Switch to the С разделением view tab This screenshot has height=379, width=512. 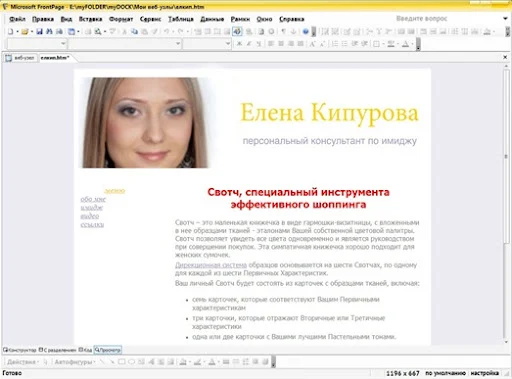57,350
